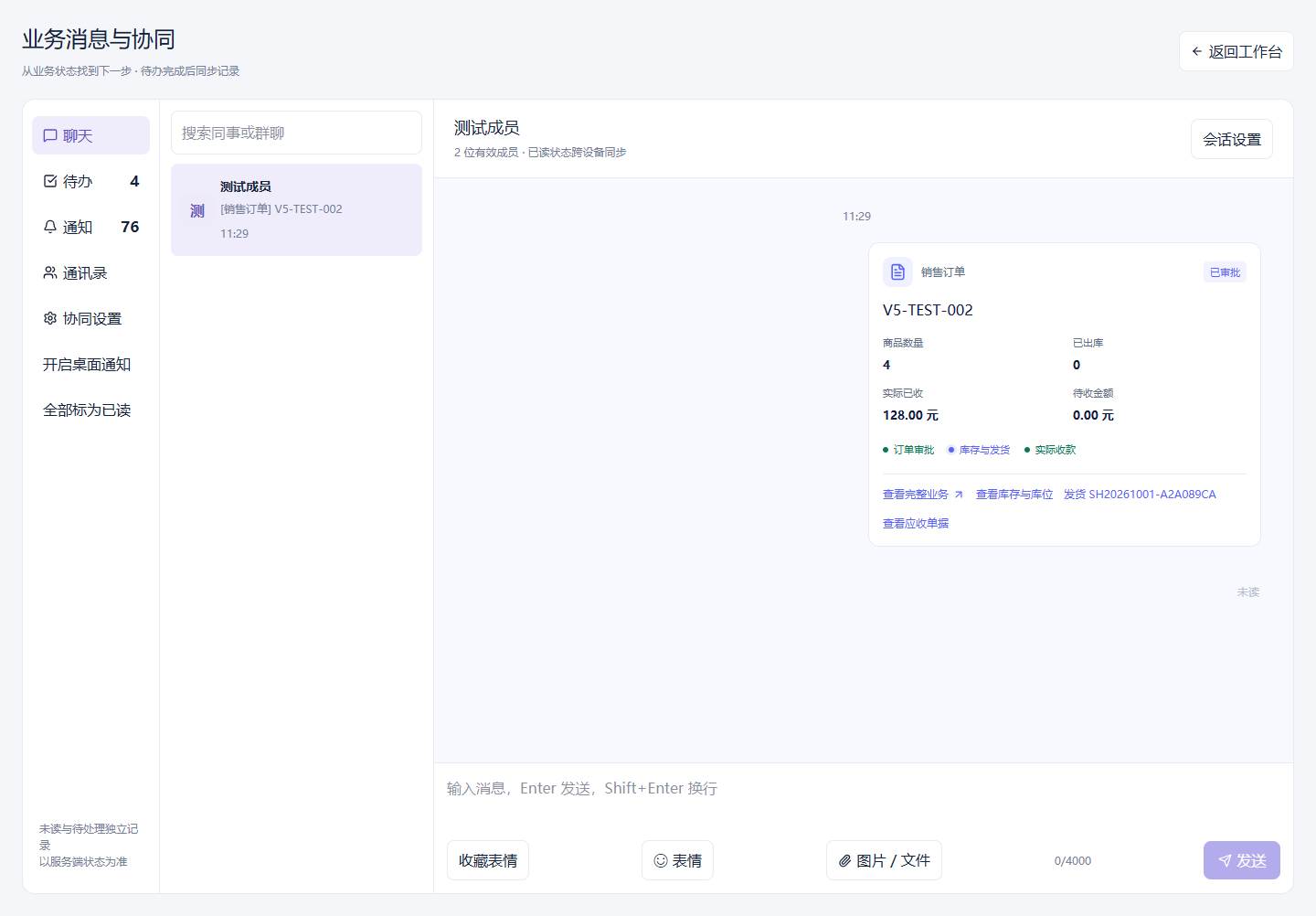Click the gear icon beside 协同设置
The width and height of the screenshot is (1316, 916).
click(x=50, y=318)
